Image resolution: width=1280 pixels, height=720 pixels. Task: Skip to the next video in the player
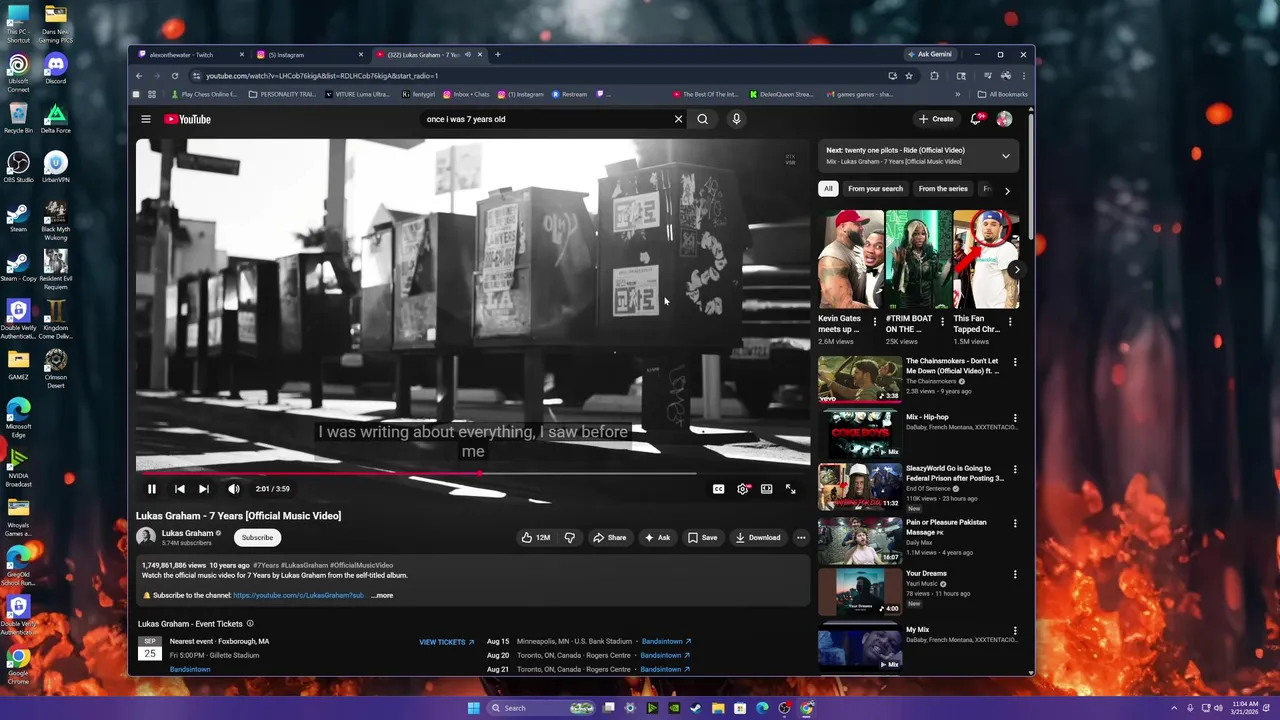tap(203, 489)
